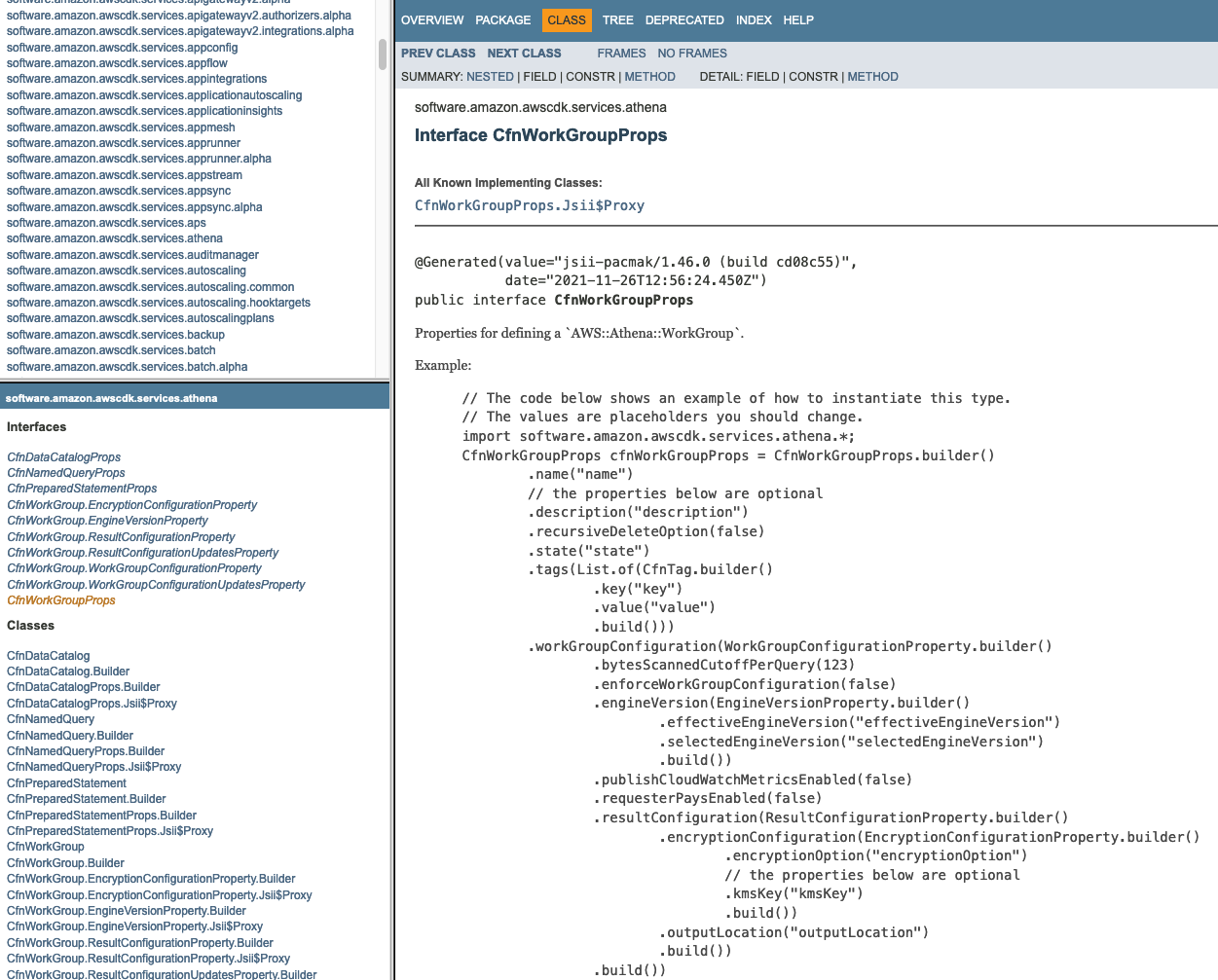Open package software.amazon.awscdk.services.aps

point(106,223)
